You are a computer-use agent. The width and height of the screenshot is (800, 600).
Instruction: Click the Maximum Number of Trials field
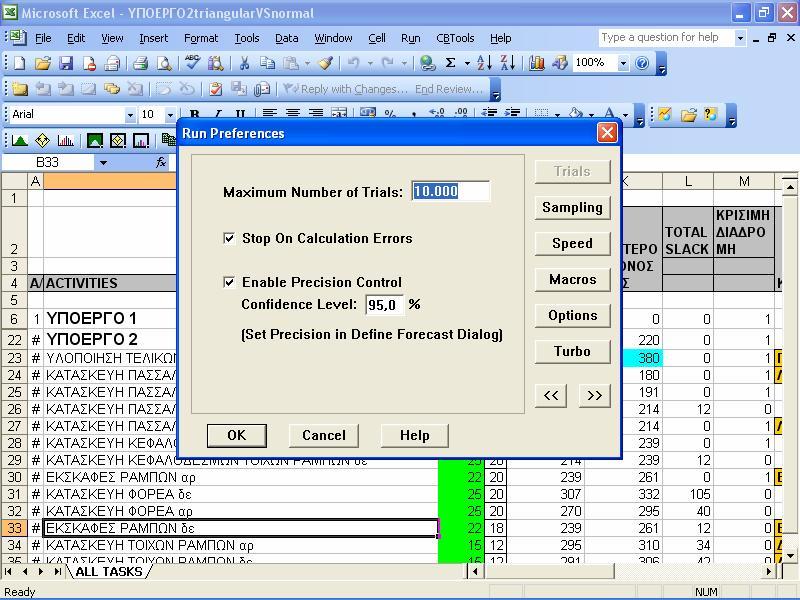coord(451,191)
